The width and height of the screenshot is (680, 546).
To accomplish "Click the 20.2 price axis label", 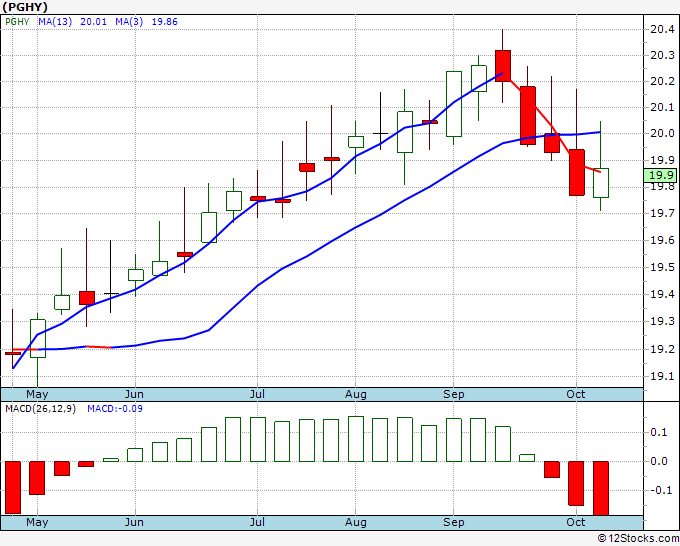I will (x=662, y=82).
